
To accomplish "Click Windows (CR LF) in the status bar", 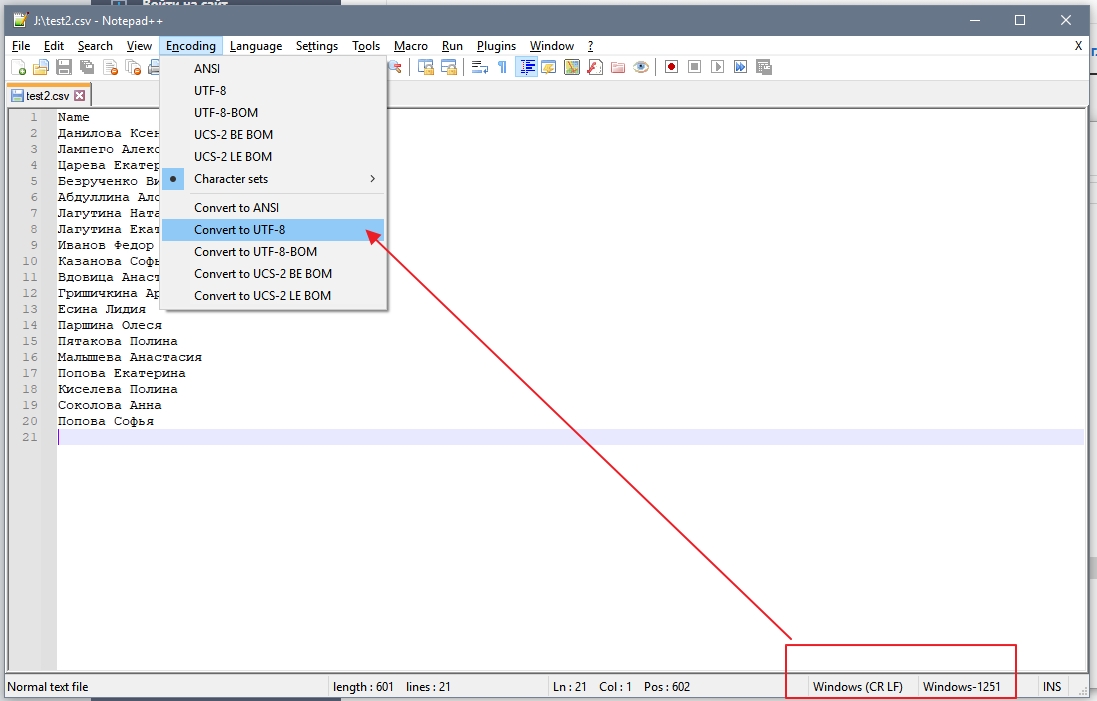I will point(858,686).
